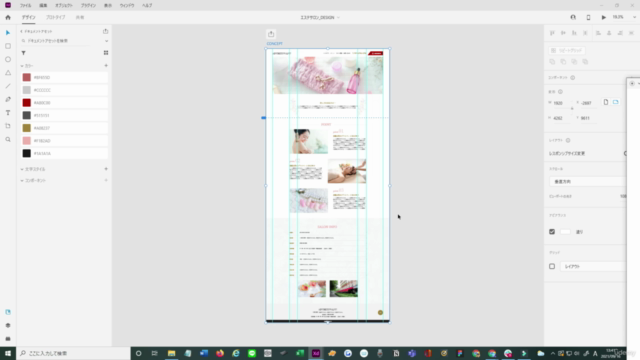This screenshot has height=360, width=640.
Task: Open the zoom percentage dropdown
Action: (634, 18)
